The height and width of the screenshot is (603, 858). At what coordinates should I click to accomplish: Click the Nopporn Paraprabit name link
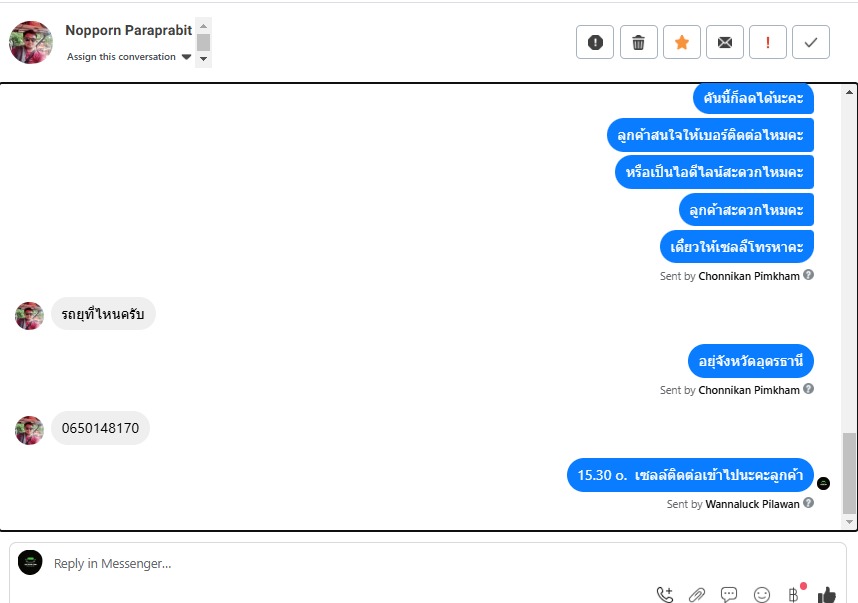[x=129, y=30]
